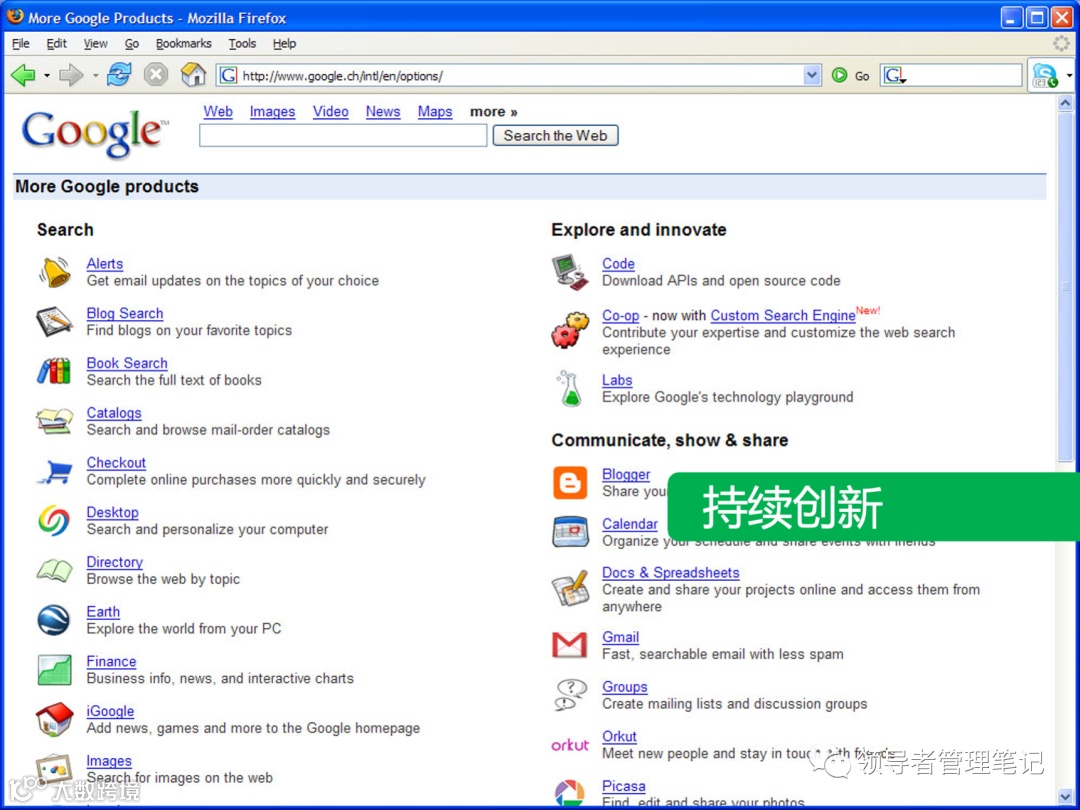Click the News link above search box
The height and width of the screenshot is (810, 1080).
tap(383, 112)
